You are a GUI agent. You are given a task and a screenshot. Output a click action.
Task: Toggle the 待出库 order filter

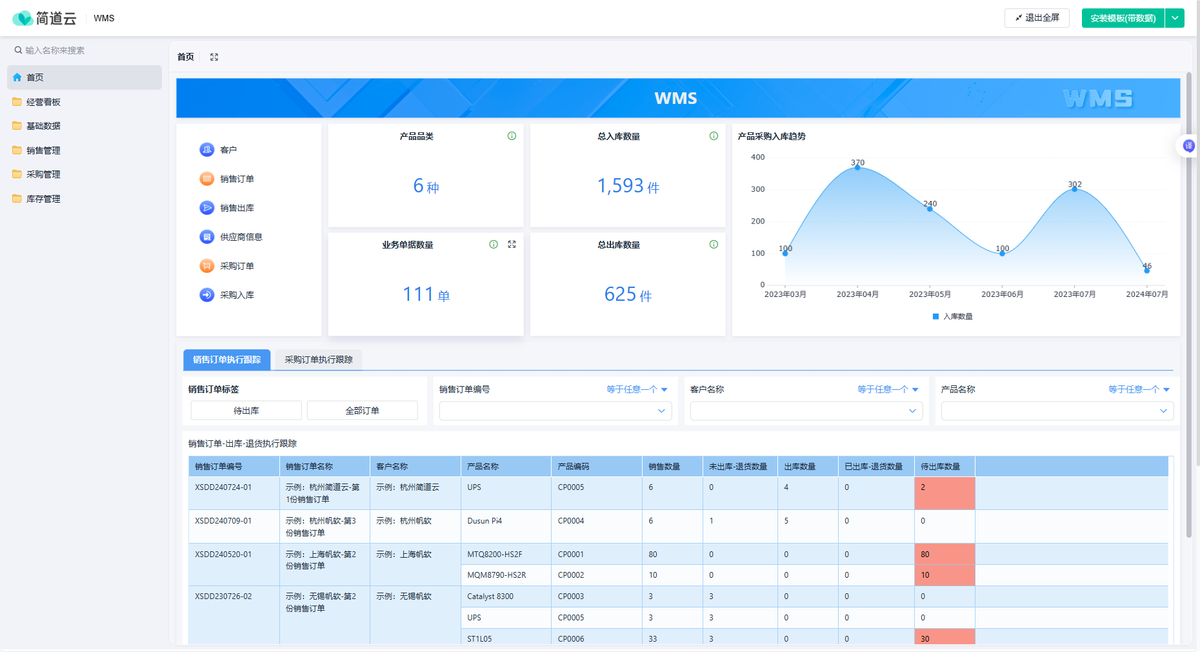tap(246, 410)
